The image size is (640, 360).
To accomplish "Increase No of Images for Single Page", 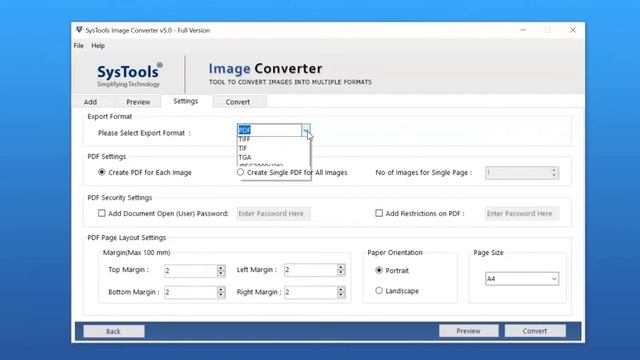I will (x=554, y=170).
